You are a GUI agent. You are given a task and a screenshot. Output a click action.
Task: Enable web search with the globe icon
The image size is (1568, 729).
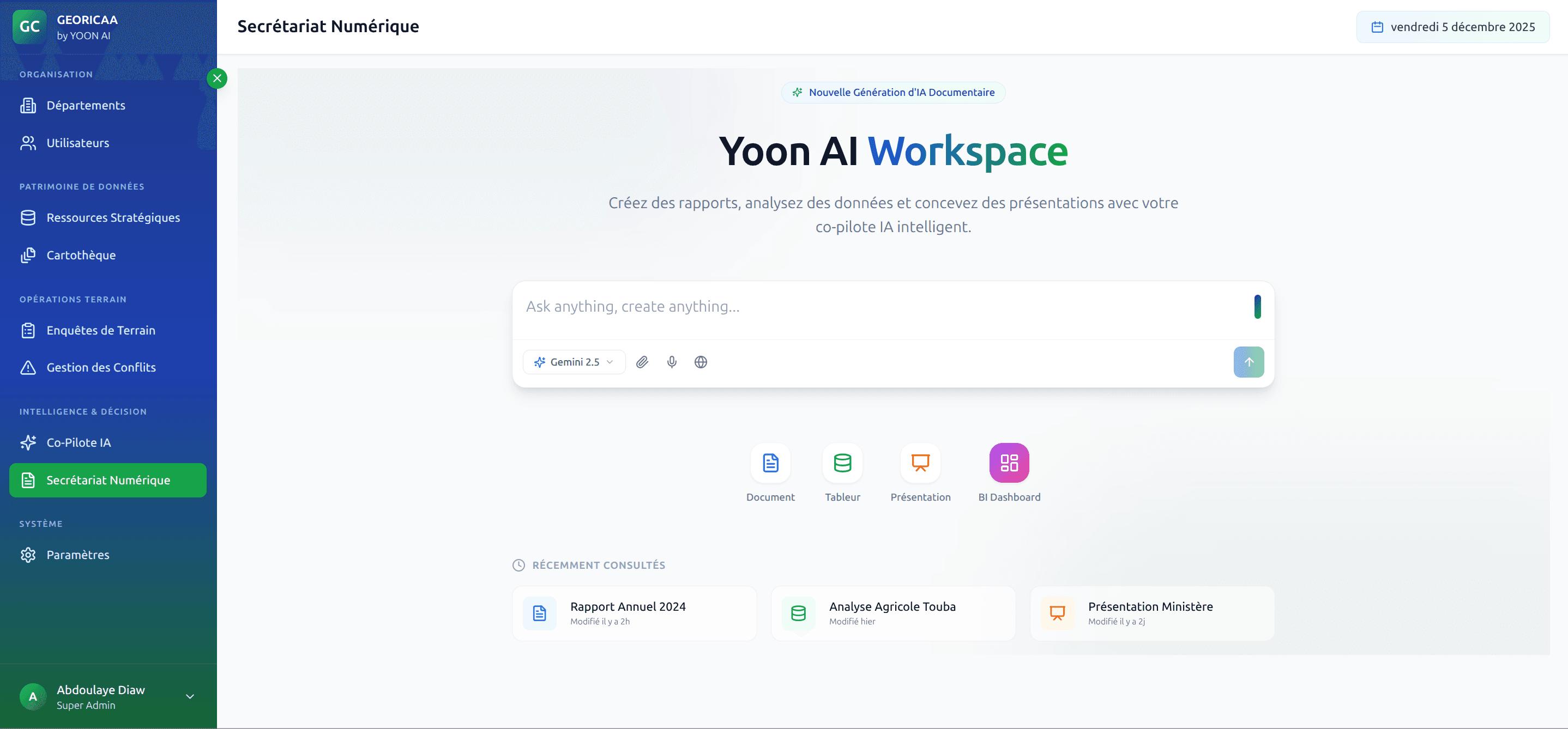[701, 361]
